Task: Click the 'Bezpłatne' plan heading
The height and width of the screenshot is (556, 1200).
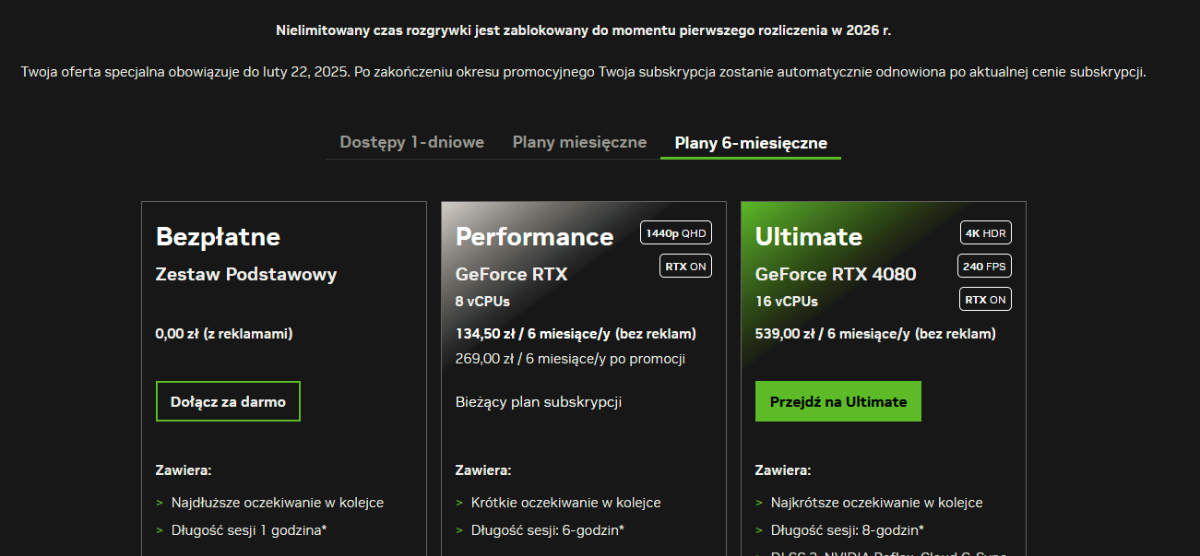Action: (x=218, y=236)
